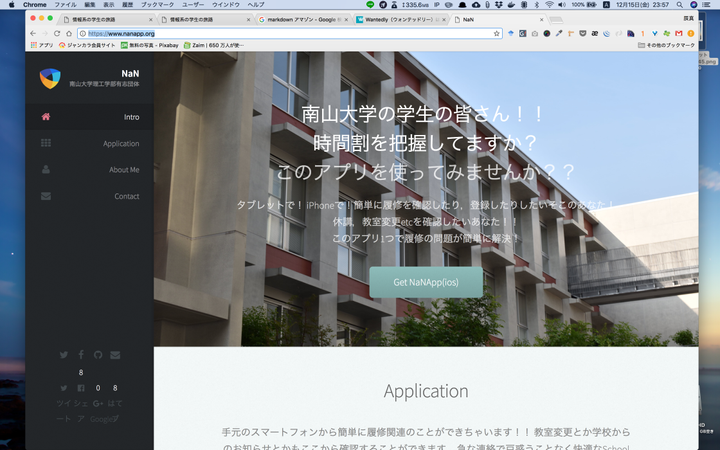
Task: Open 無料の写真 - Pixabay bookmark
Action: click(150, 45)
